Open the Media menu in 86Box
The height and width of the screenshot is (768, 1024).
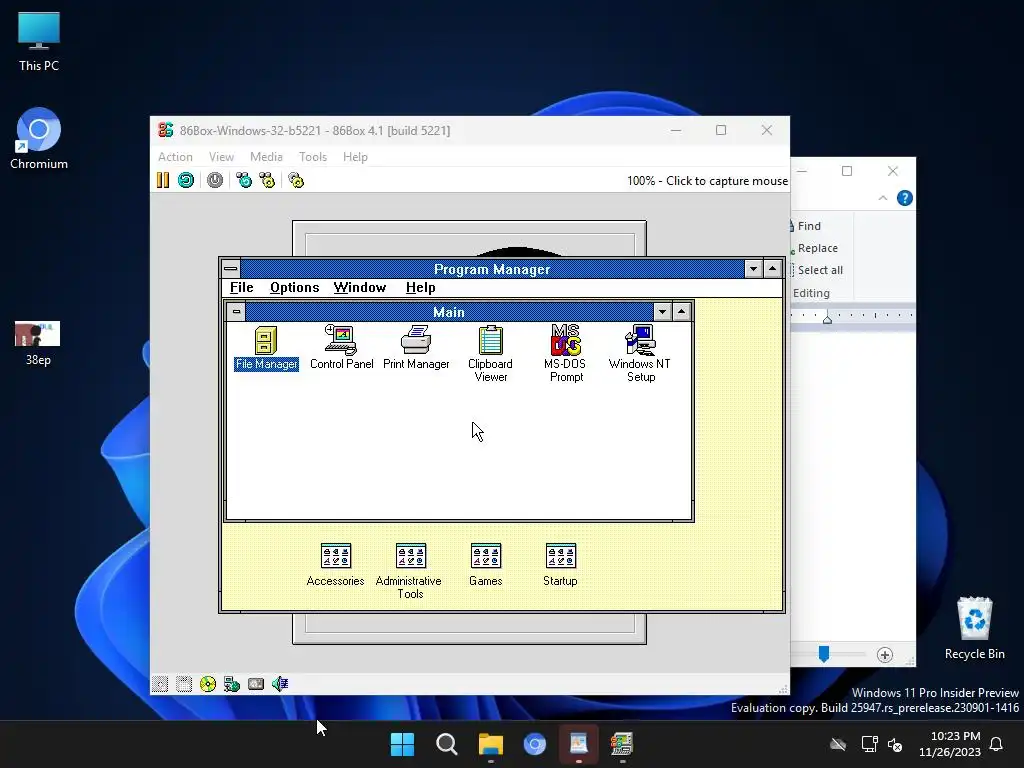pos(266,157)
